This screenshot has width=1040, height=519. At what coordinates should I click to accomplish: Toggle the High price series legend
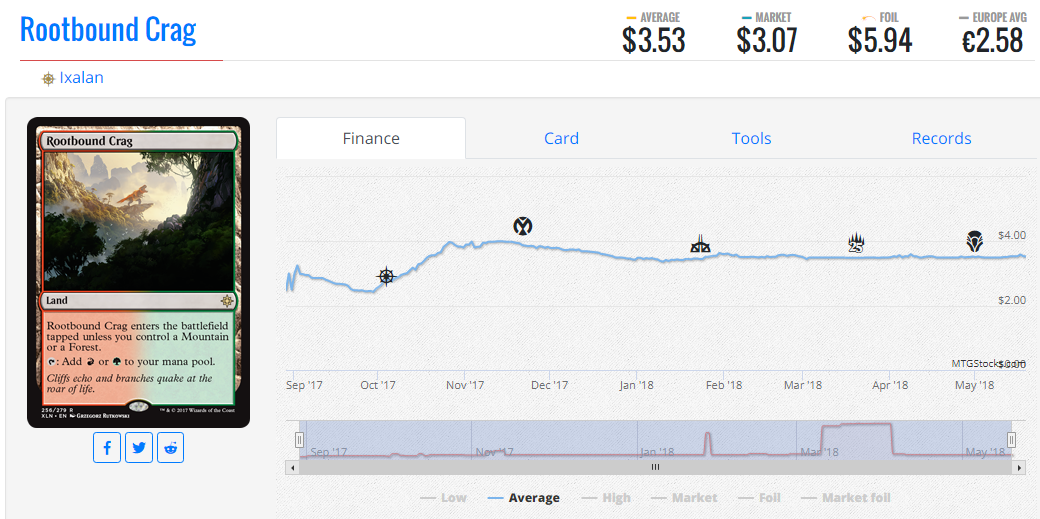click(x=606, y=498)
